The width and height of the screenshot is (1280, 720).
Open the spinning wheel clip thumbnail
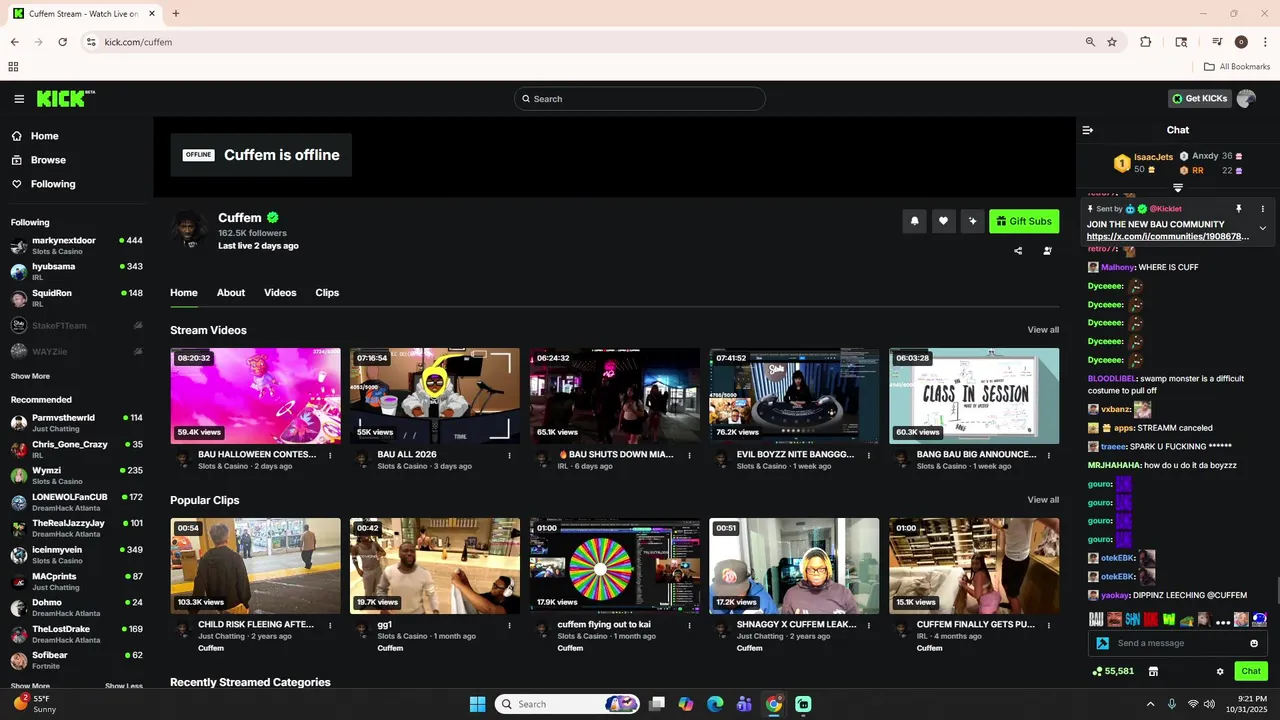coord(615,566)
